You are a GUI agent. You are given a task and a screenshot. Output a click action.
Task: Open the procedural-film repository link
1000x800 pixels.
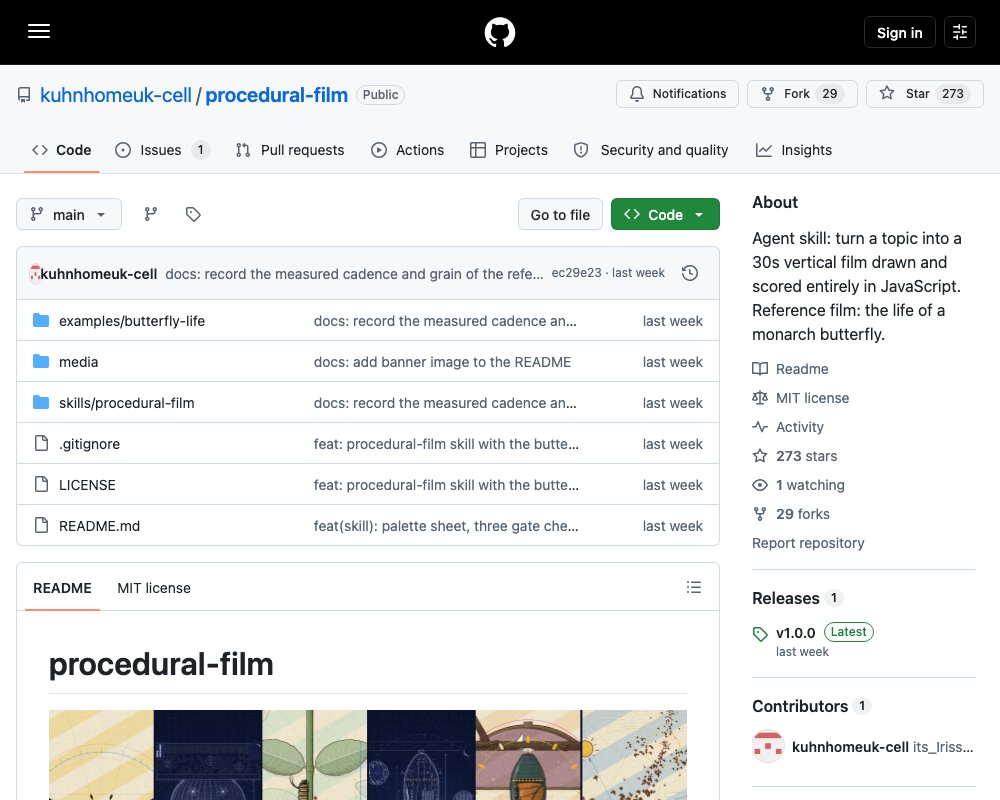(x=276, y=95)
